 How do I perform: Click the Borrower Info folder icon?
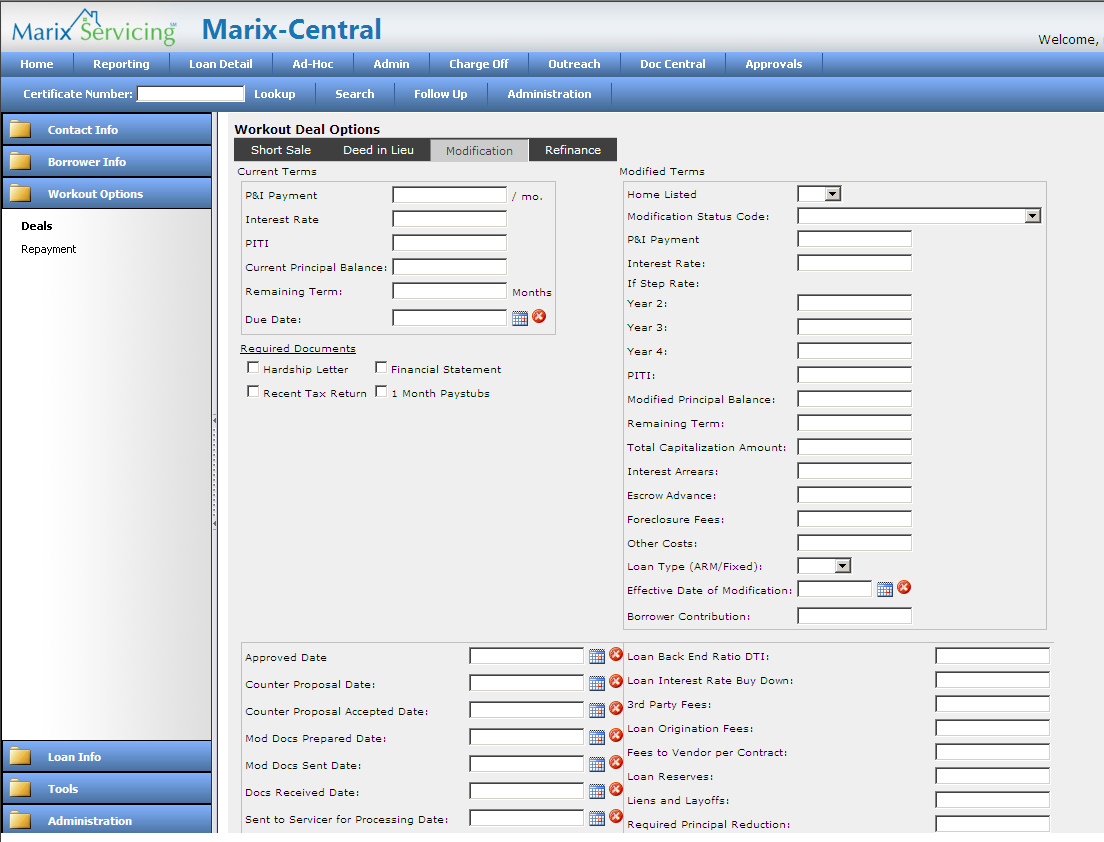[x=20, y=162]
